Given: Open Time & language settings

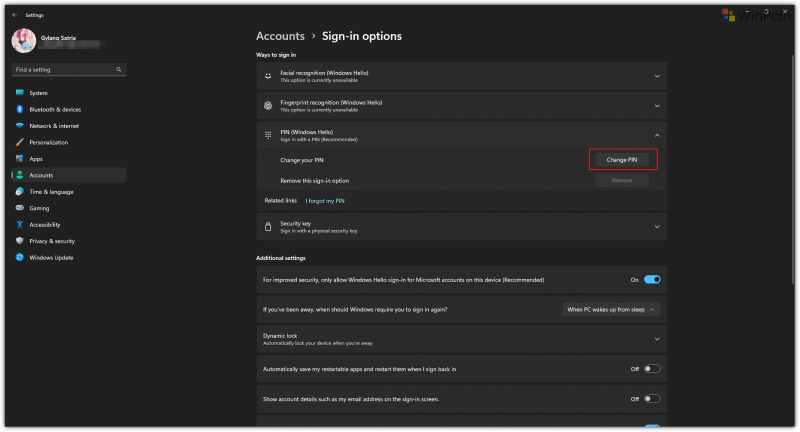Looking at the screenshot, I should point(51,192).
